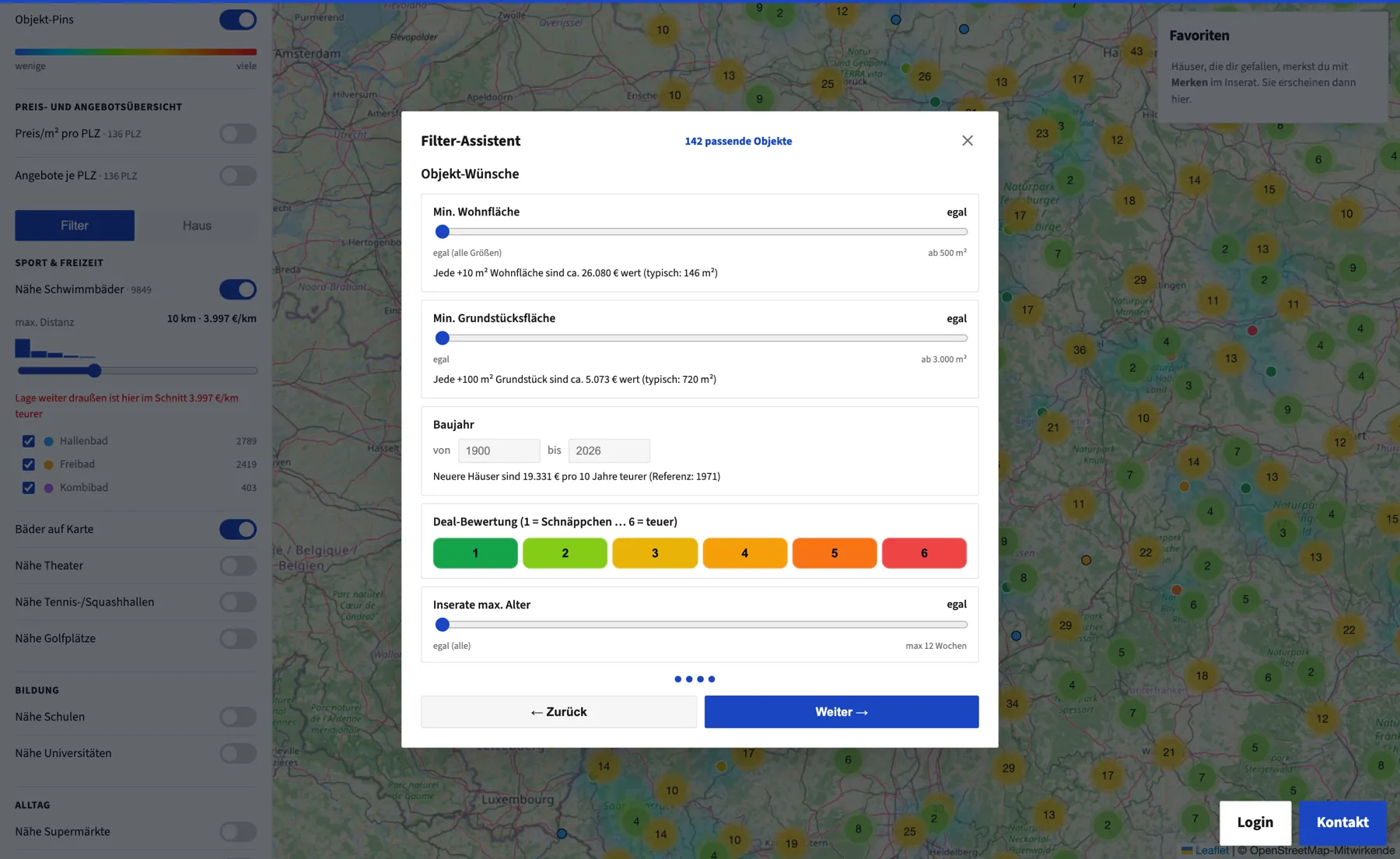Turn off Bäder auf Karte toggle
The width and height of the screenshot is (1400, 859).
(238, 529)
